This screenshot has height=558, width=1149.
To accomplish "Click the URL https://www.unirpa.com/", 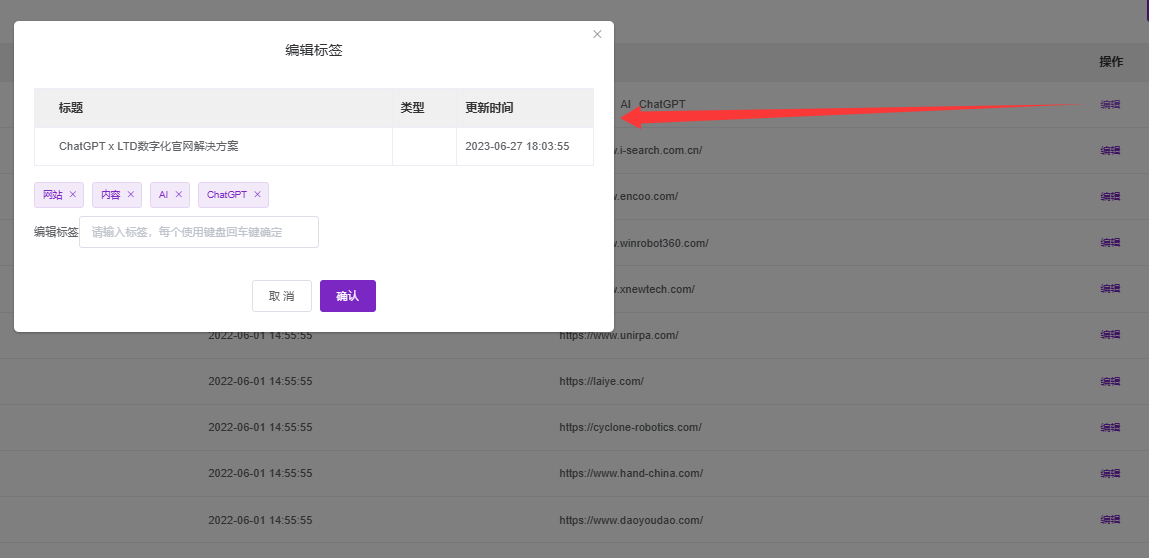I will [618, 335].
